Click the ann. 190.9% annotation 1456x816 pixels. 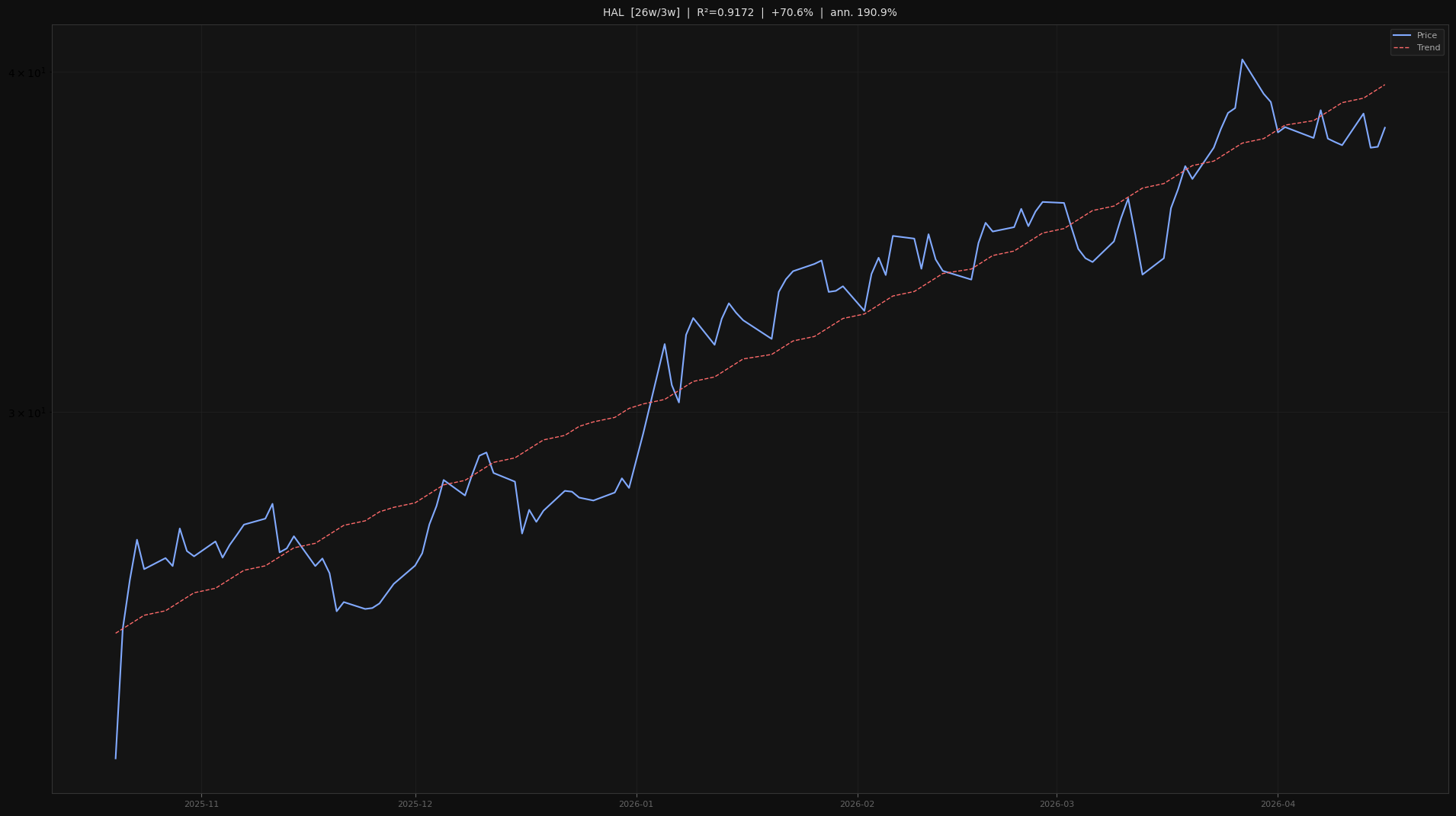click(862, 12)
